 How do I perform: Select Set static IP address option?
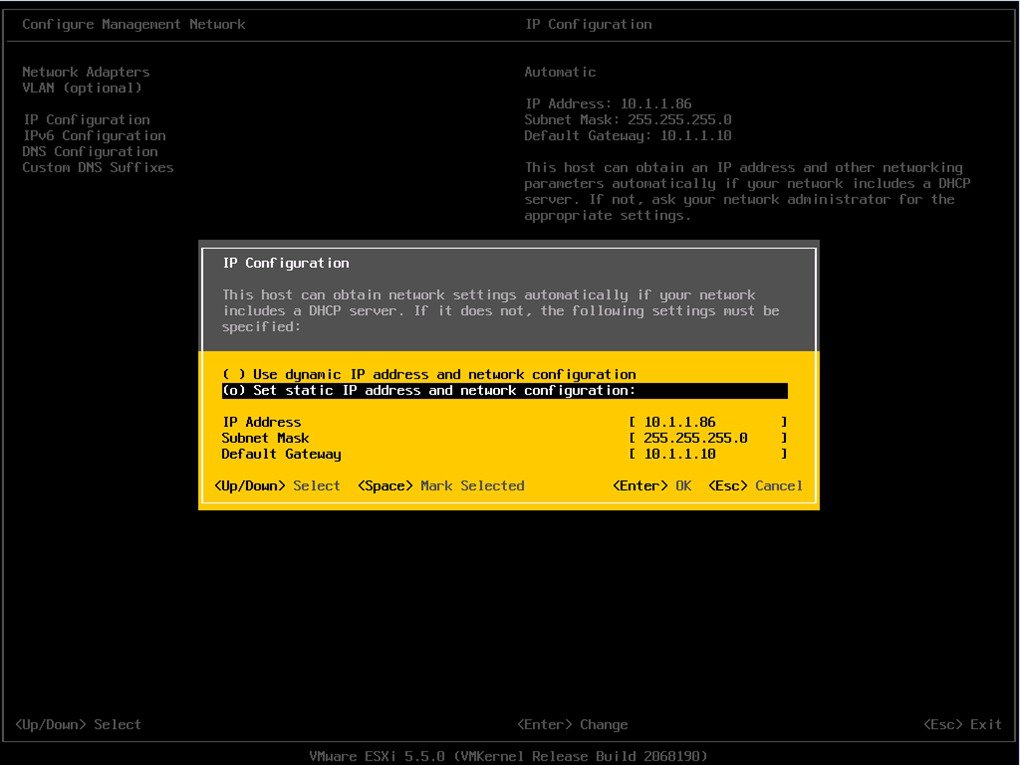pos(505,390)
